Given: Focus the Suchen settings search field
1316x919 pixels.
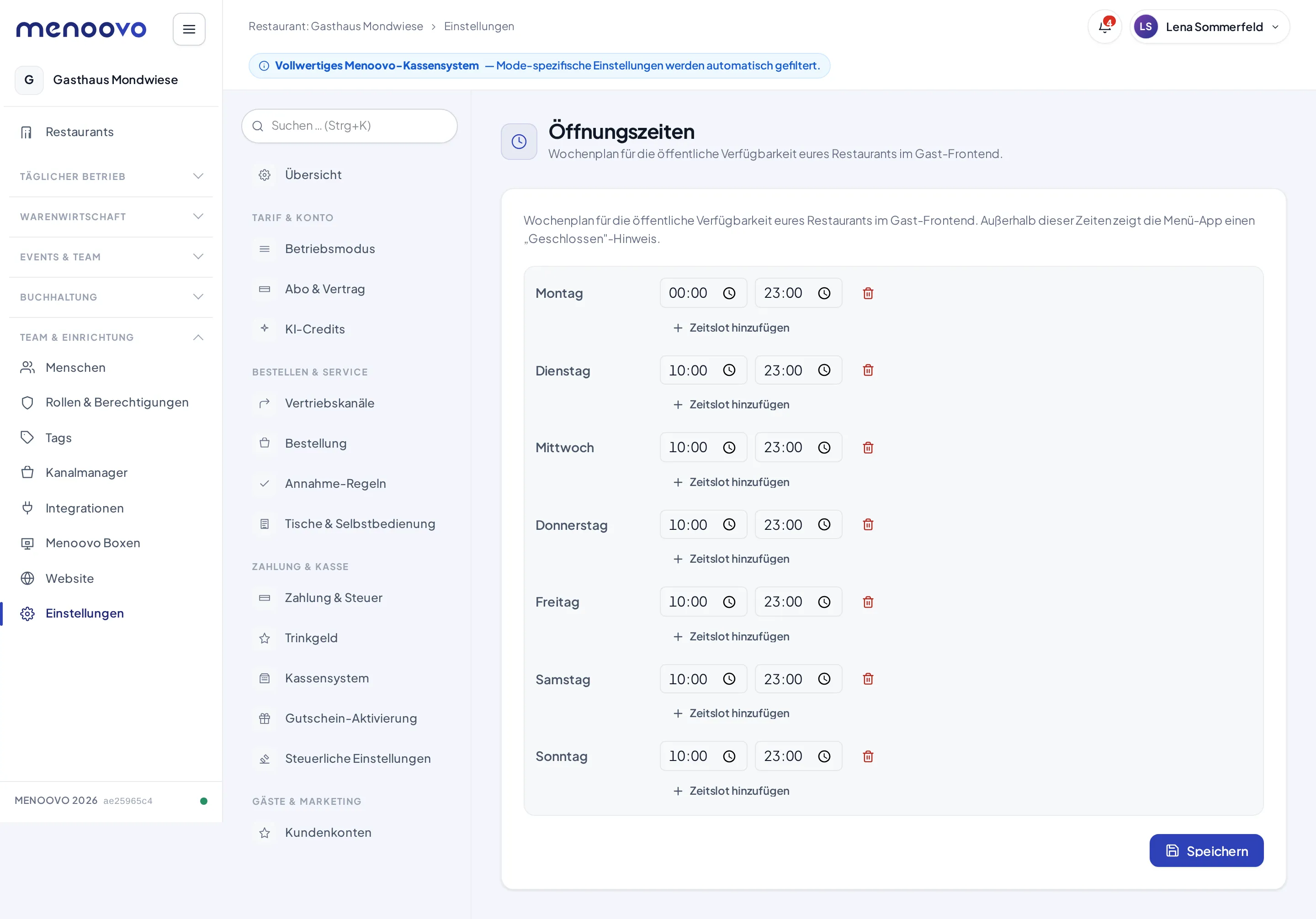Looking at the screenshot, I should [x=350, y=126].
